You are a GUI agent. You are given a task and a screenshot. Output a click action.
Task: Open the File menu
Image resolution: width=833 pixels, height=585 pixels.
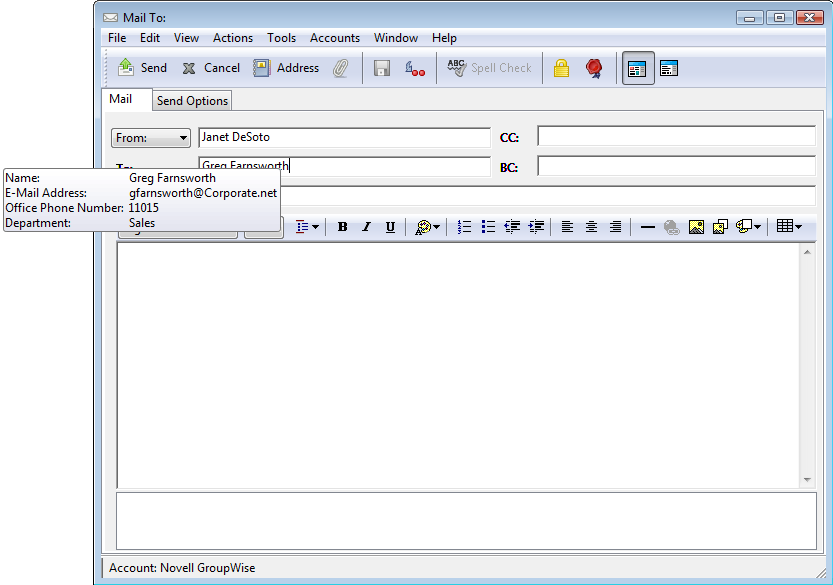(x=117, y=38)
